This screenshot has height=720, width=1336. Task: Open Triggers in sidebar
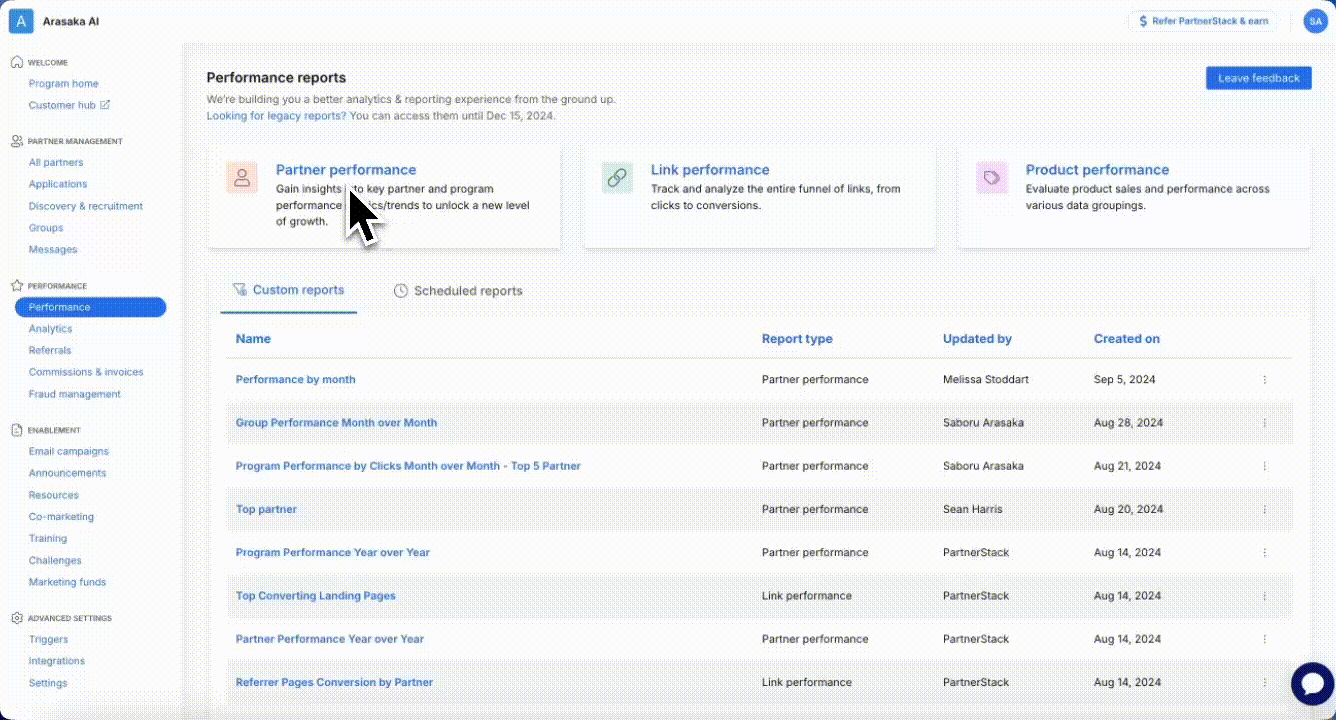coord(49,639)
